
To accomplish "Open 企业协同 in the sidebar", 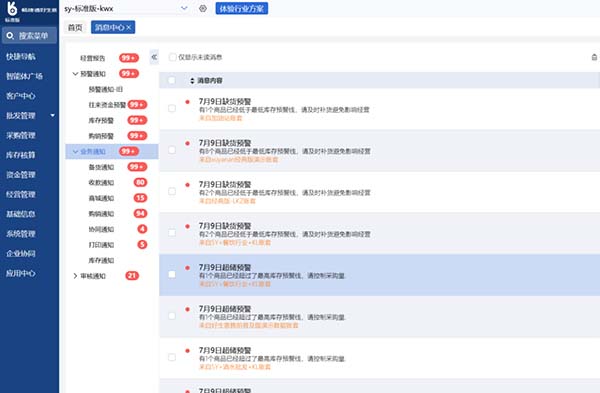I will tap(21, 254).
